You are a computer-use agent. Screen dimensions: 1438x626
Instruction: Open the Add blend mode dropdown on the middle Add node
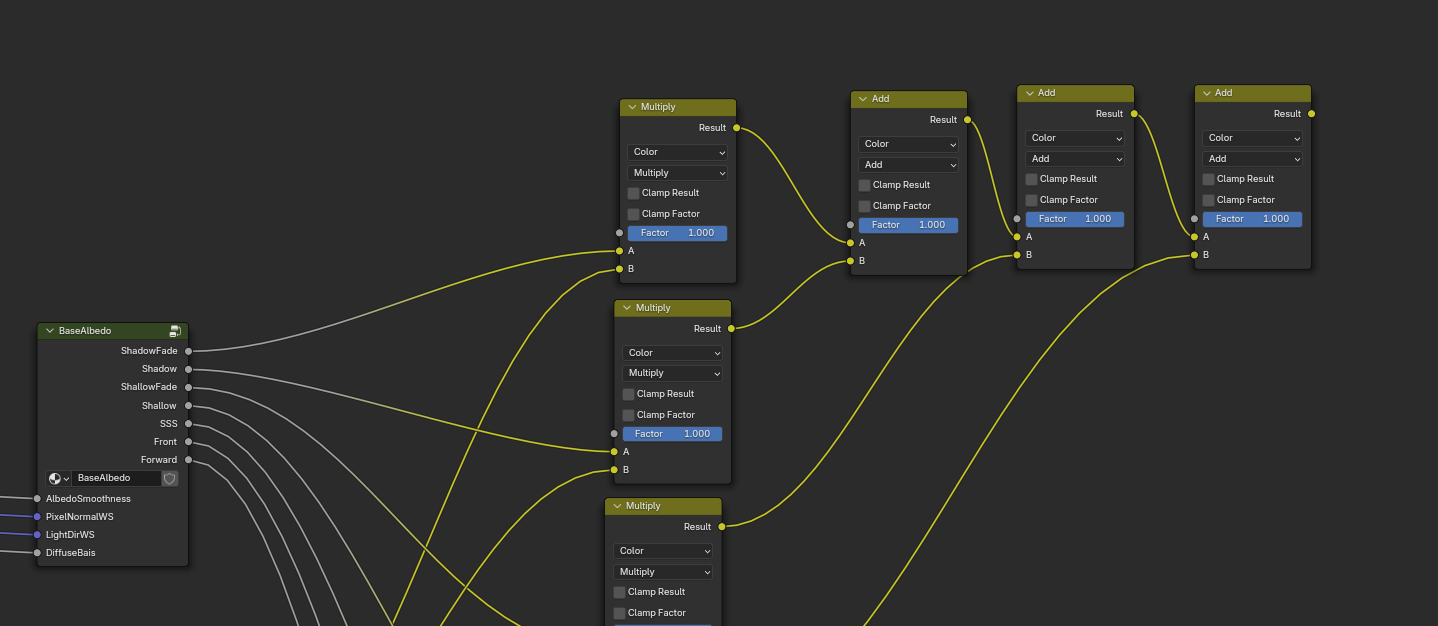pos(1075,159)
